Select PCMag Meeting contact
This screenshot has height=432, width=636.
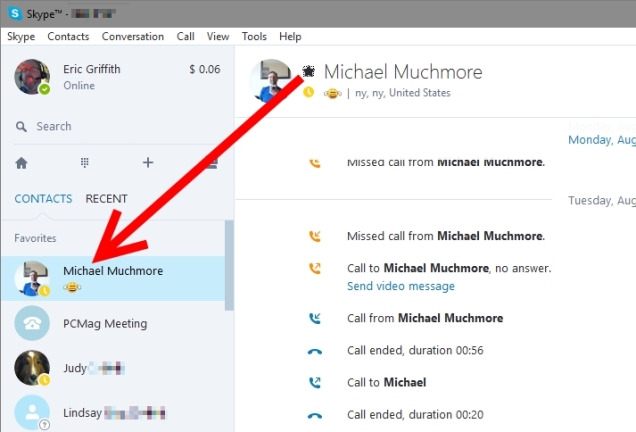tap(113, 323)
